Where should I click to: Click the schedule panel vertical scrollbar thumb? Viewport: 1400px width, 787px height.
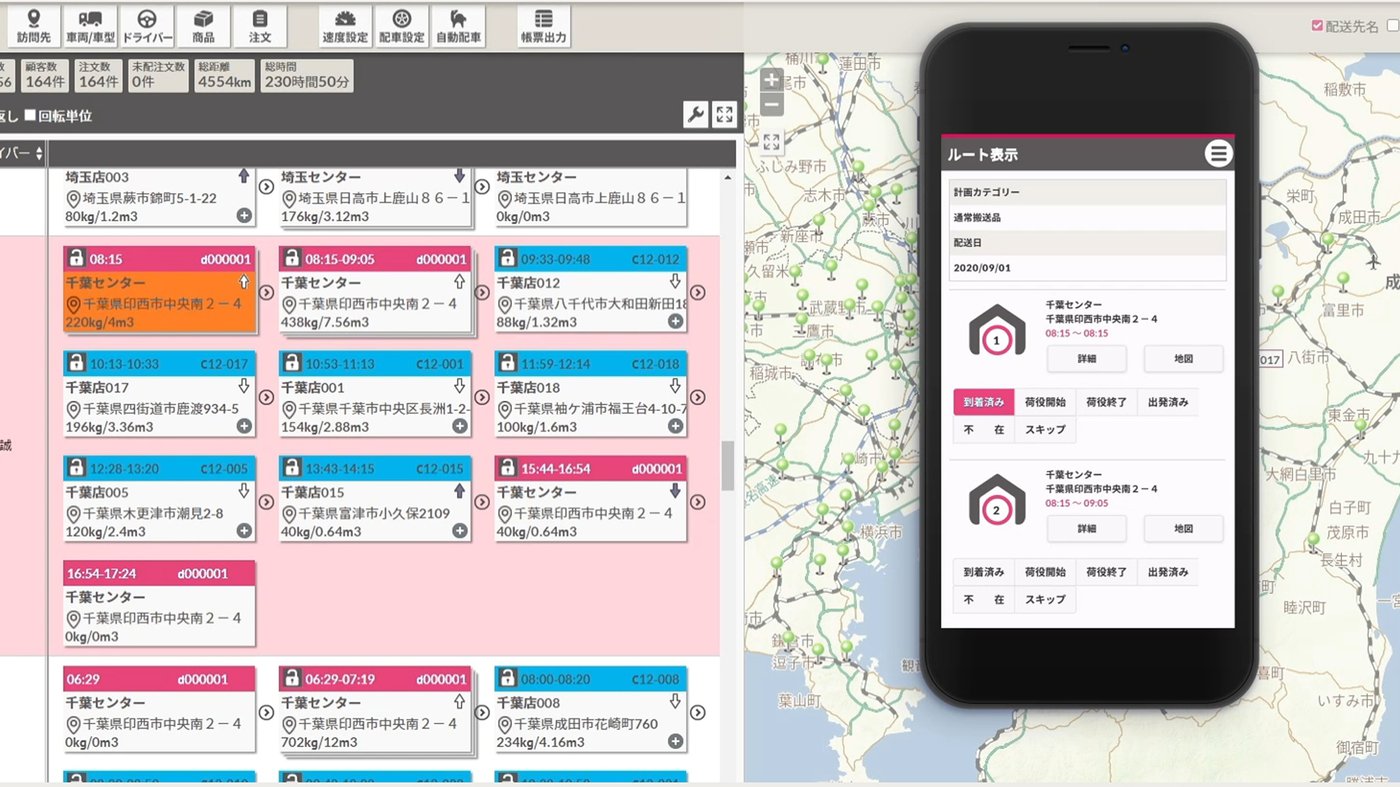click(728, 466)
